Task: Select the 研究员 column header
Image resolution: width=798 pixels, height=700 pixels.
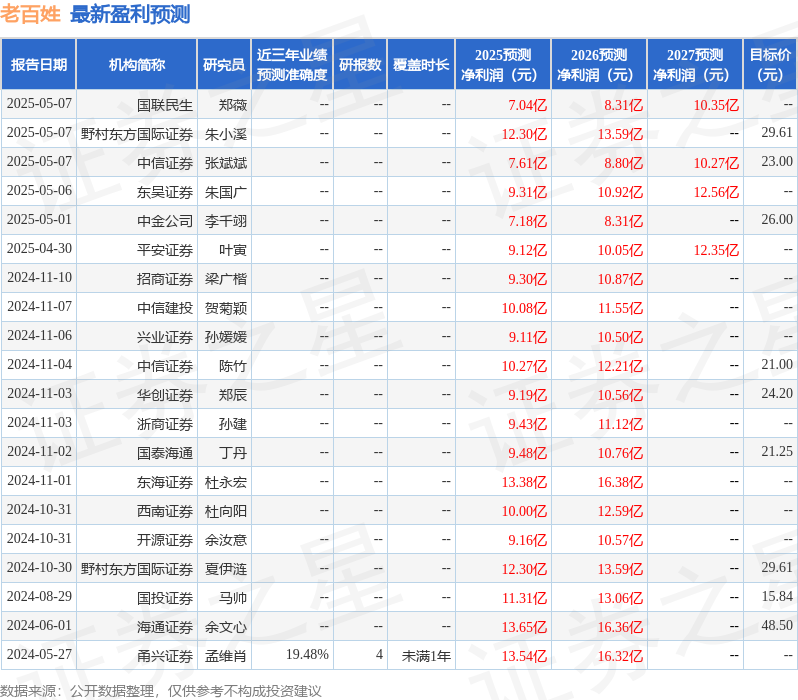Action: tap(224, 65)
